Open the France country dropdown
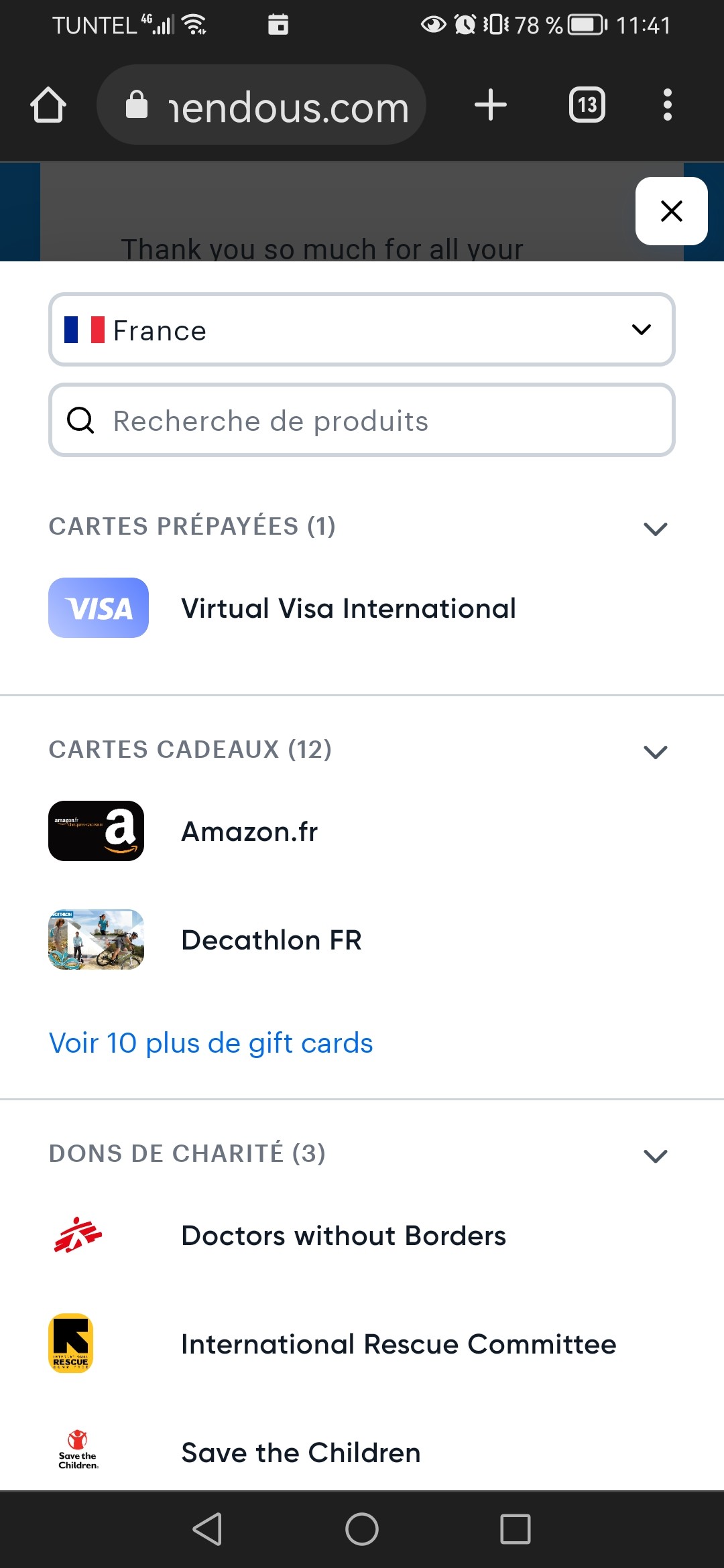724x1568 pixels. tap(362, 330)
